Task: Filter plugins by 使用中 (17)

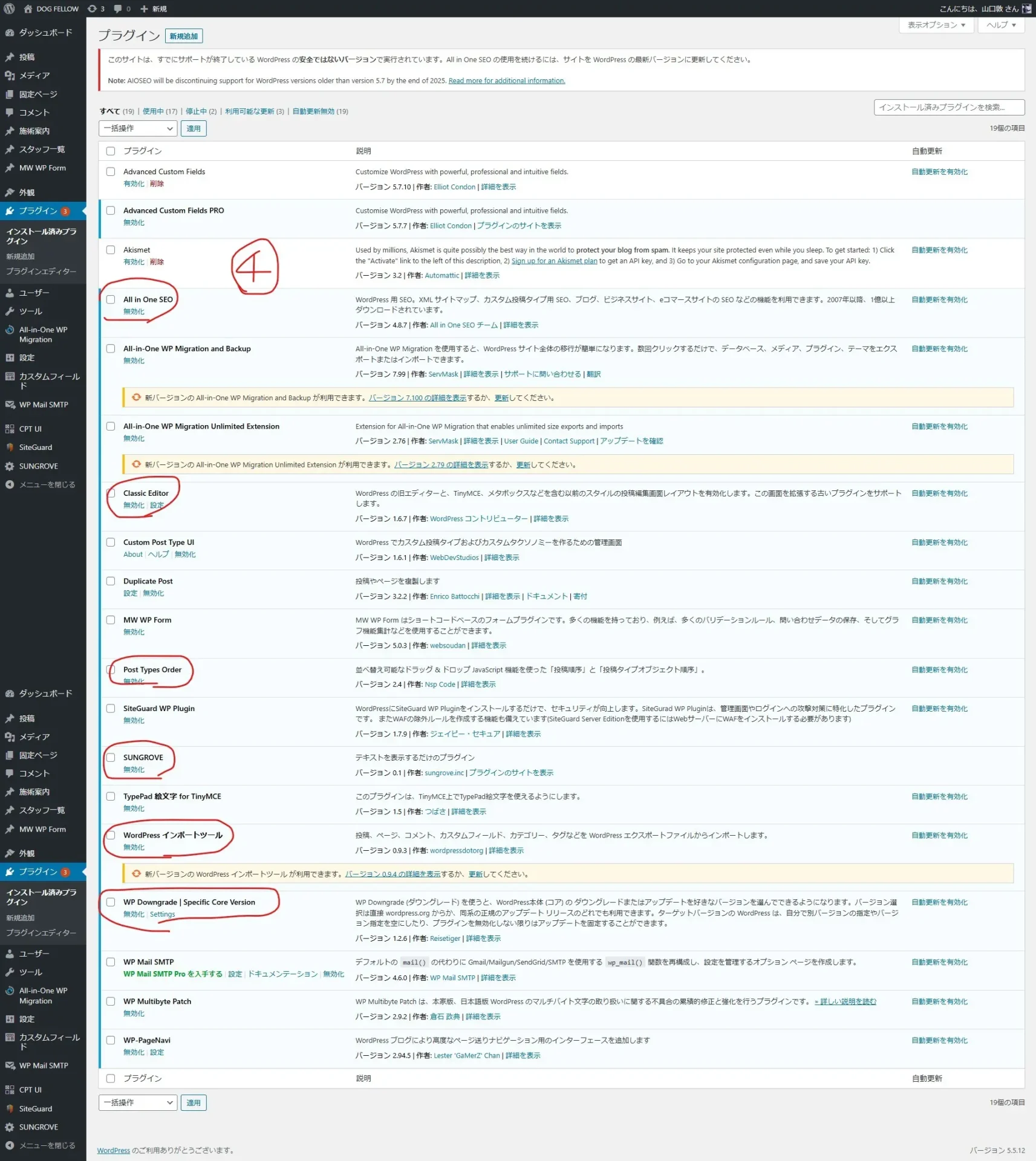Action: click(160, 111)
